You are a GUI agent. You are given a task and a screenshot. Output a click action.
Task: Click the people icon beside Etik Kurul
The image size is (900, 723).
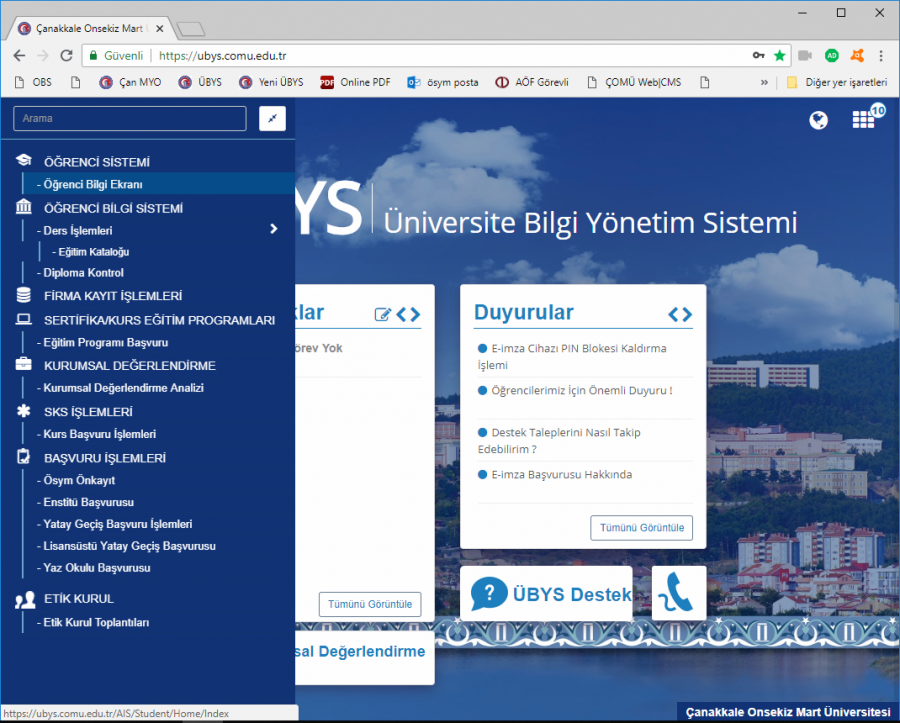pos(25,600)
